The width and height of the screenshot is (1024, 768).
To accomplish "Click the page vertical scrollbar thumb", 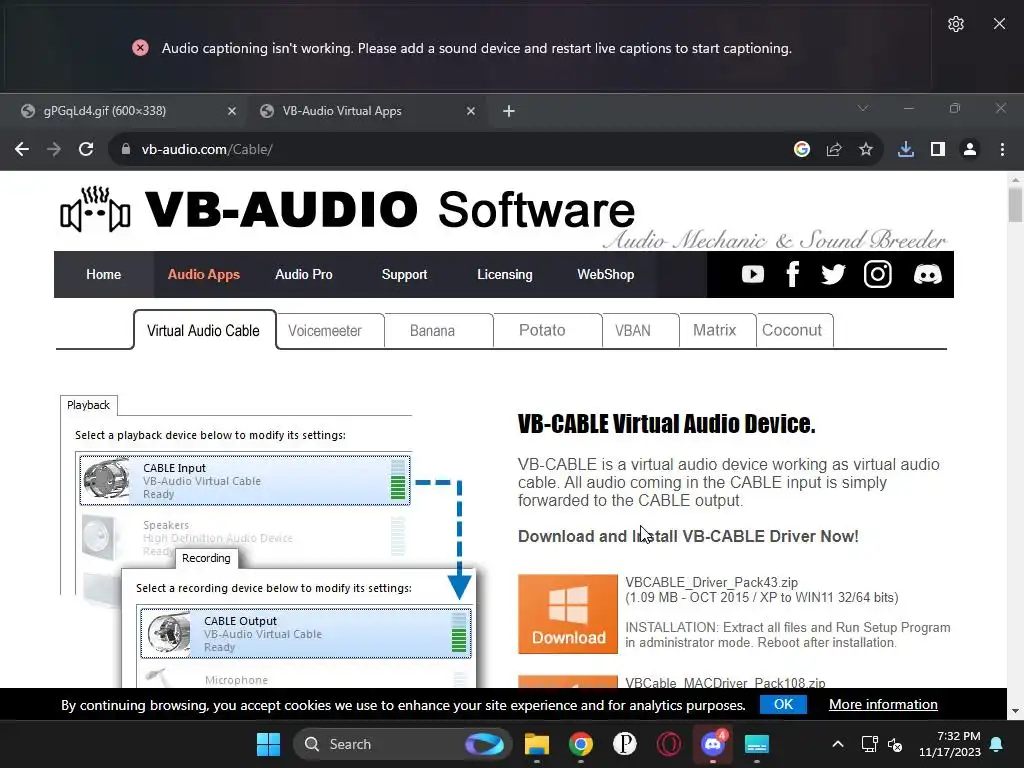I will [x=1015, y=204].
